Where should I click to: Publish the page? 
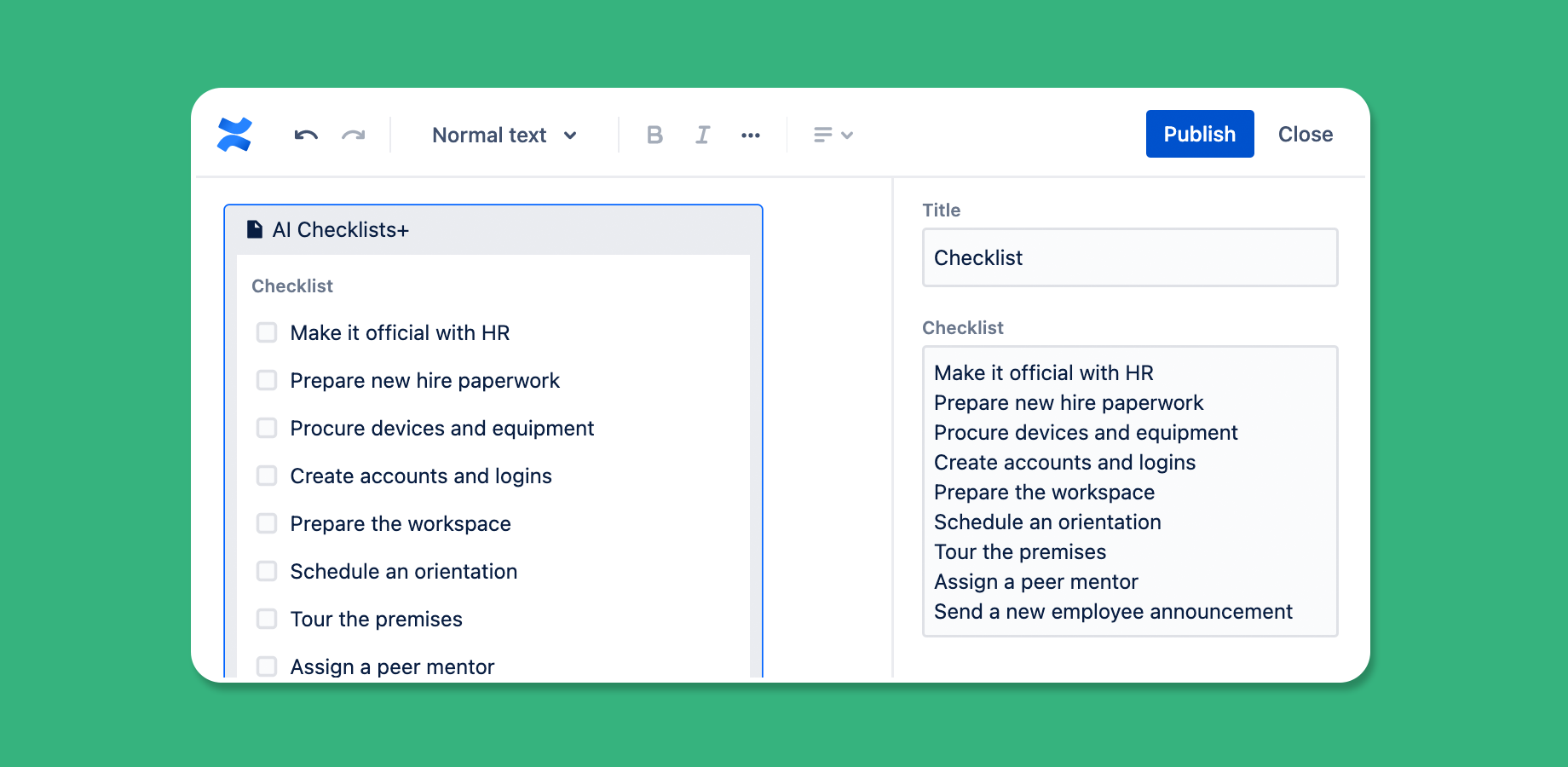[1199, 134]
